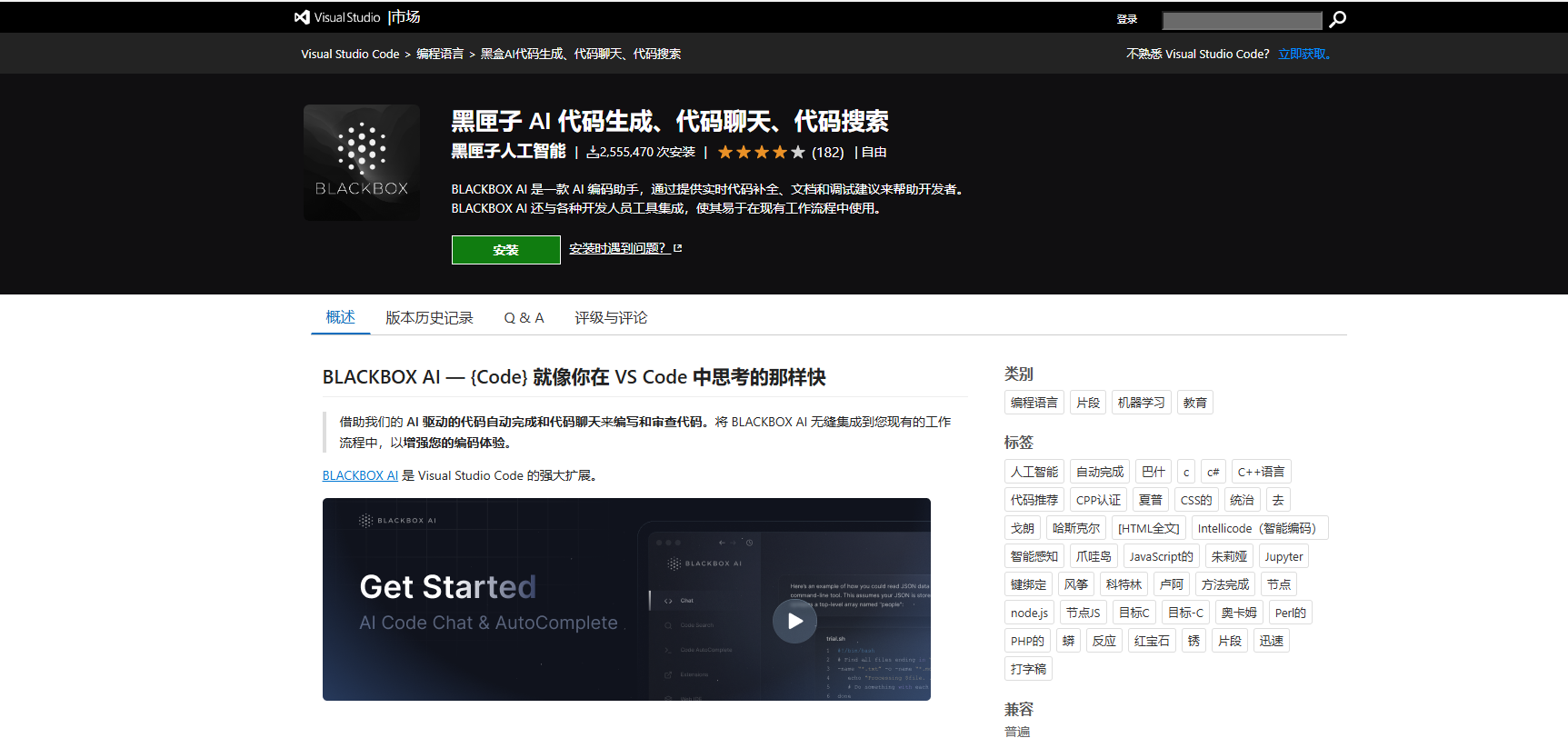Click the search magnifier icon
The image size is (1568, 738).
(x=1338, y=19)
